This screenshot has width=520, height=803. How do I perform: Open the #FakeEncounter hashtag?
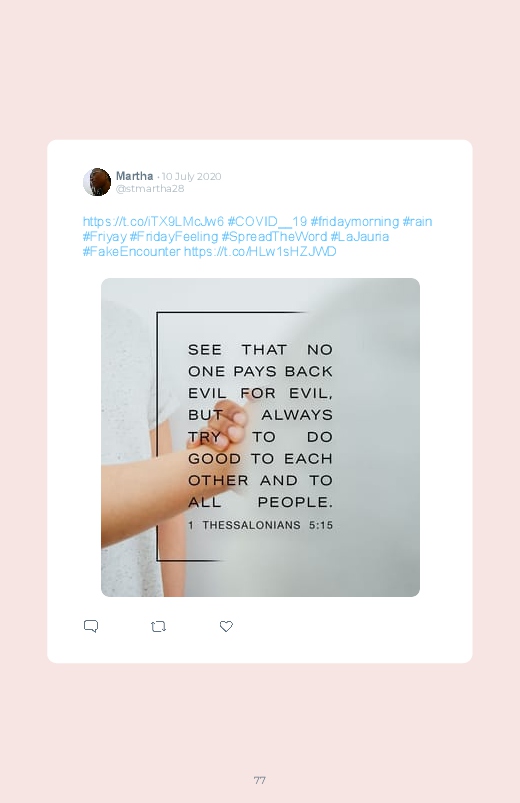point(132,251)
